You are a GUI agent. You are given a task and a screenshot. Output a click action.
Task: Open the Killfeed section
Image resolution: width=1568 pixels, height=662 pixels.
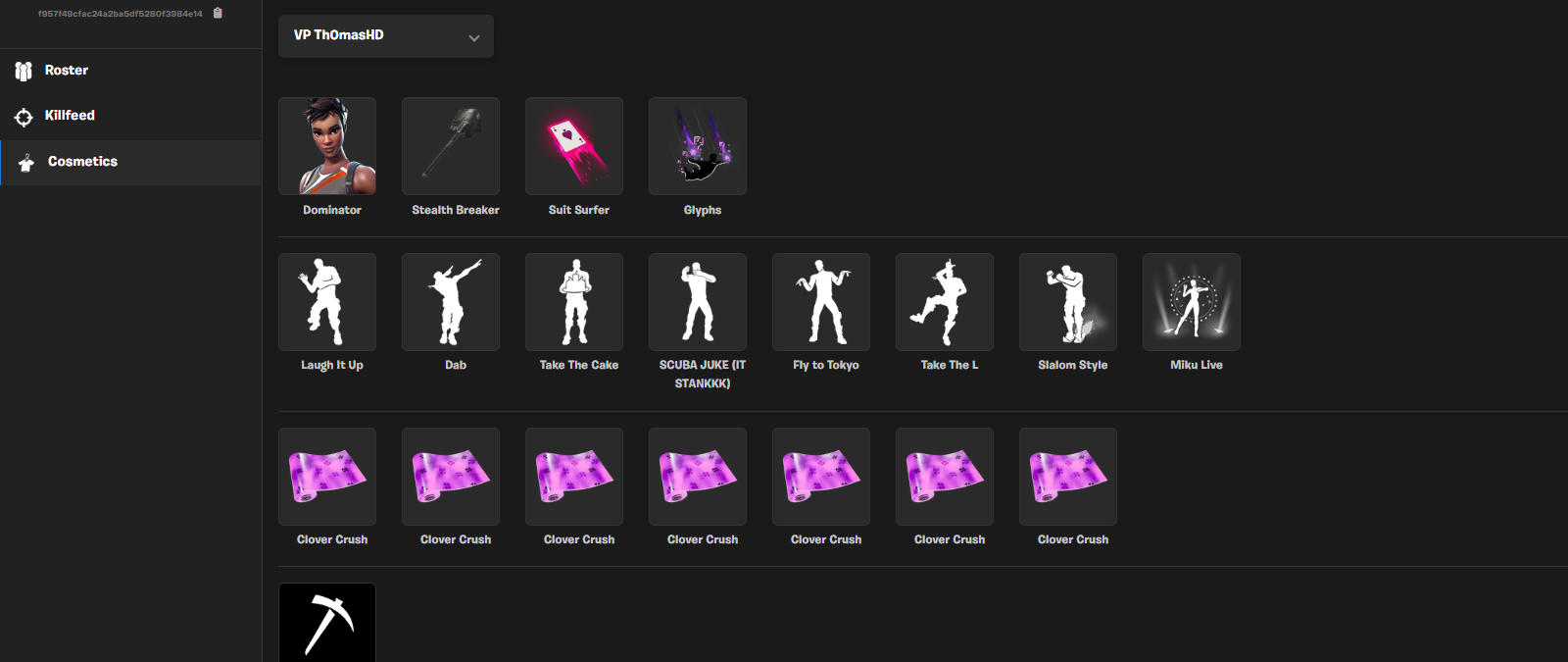(131, 116)
